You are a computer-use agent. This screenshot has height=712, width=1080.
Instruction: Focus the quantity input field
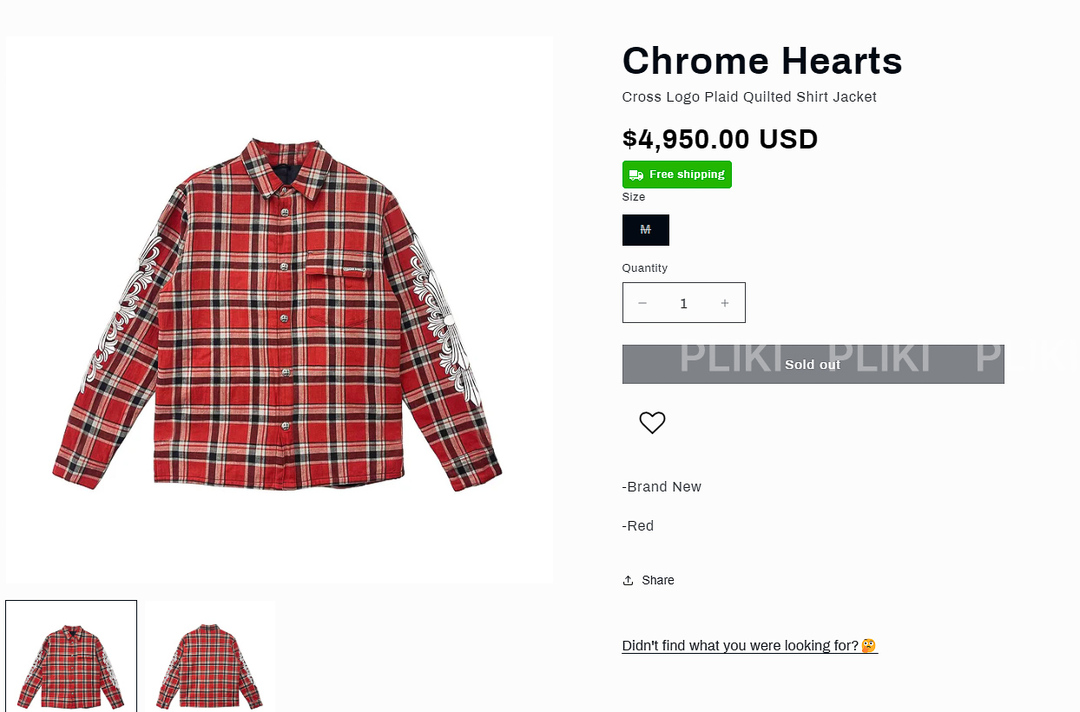click(684, 303)
